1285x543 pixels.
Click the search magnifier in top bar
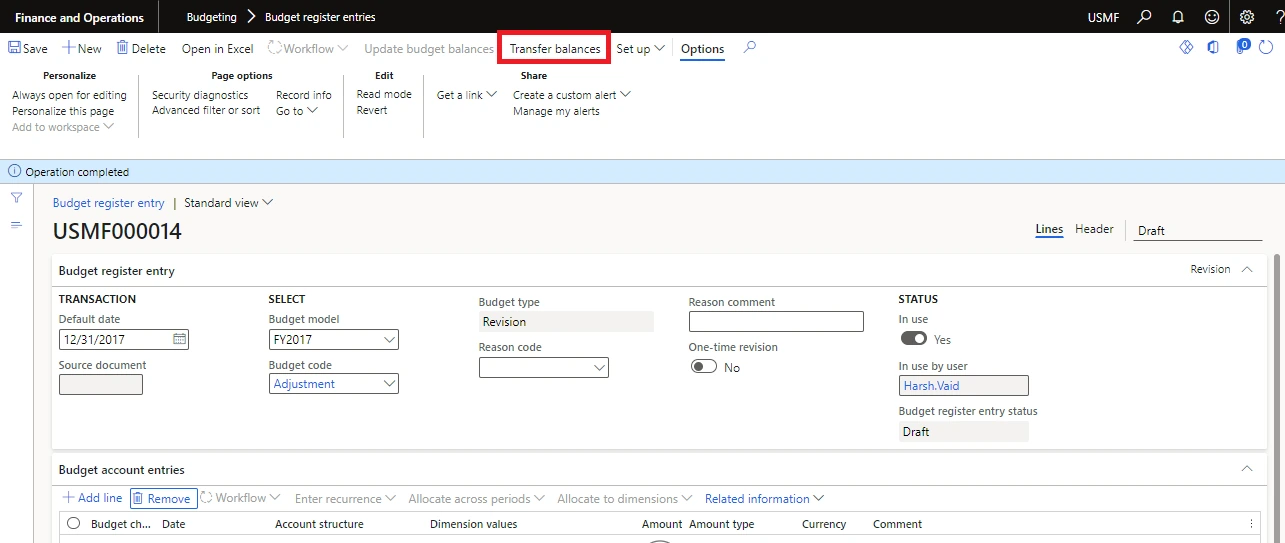tap(1145, 17)
